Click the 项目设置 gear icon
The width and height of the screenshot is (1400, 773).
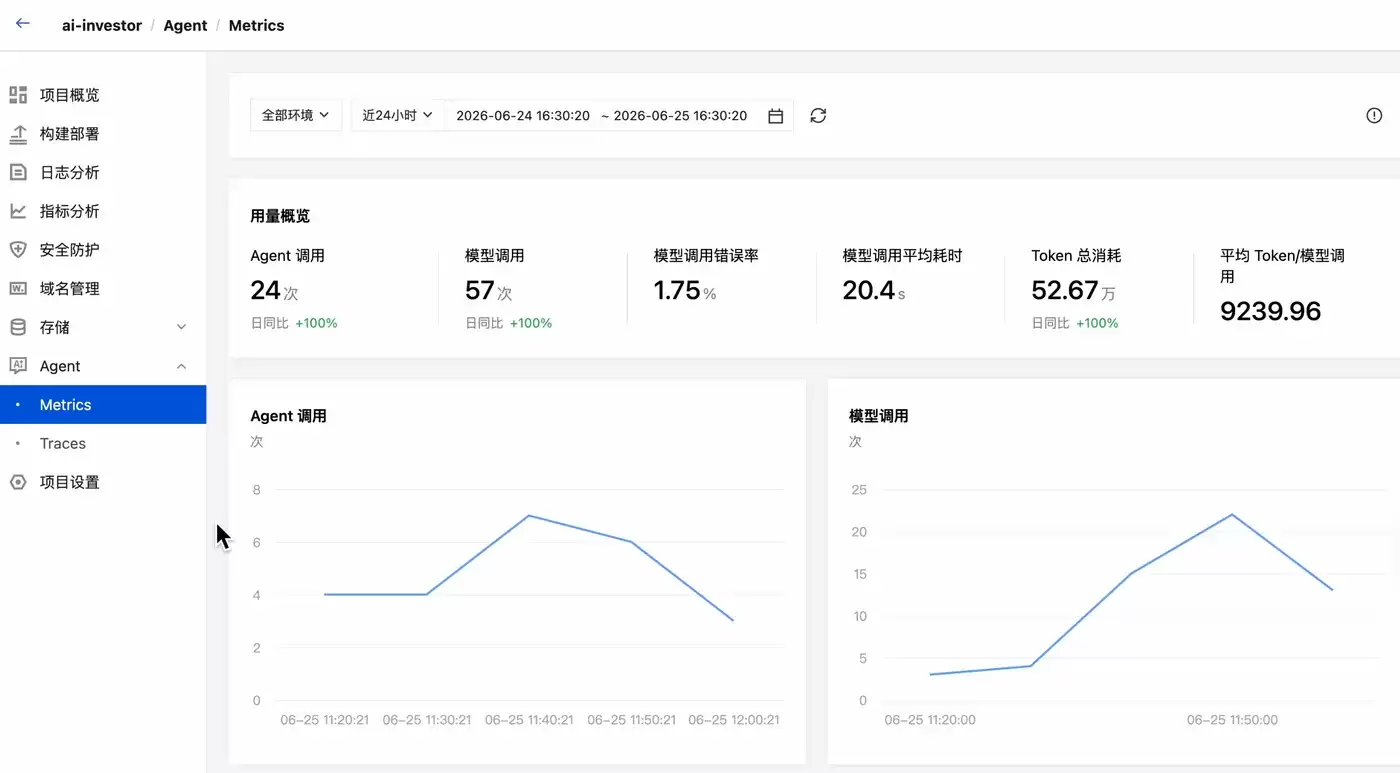tap(18, 482)
